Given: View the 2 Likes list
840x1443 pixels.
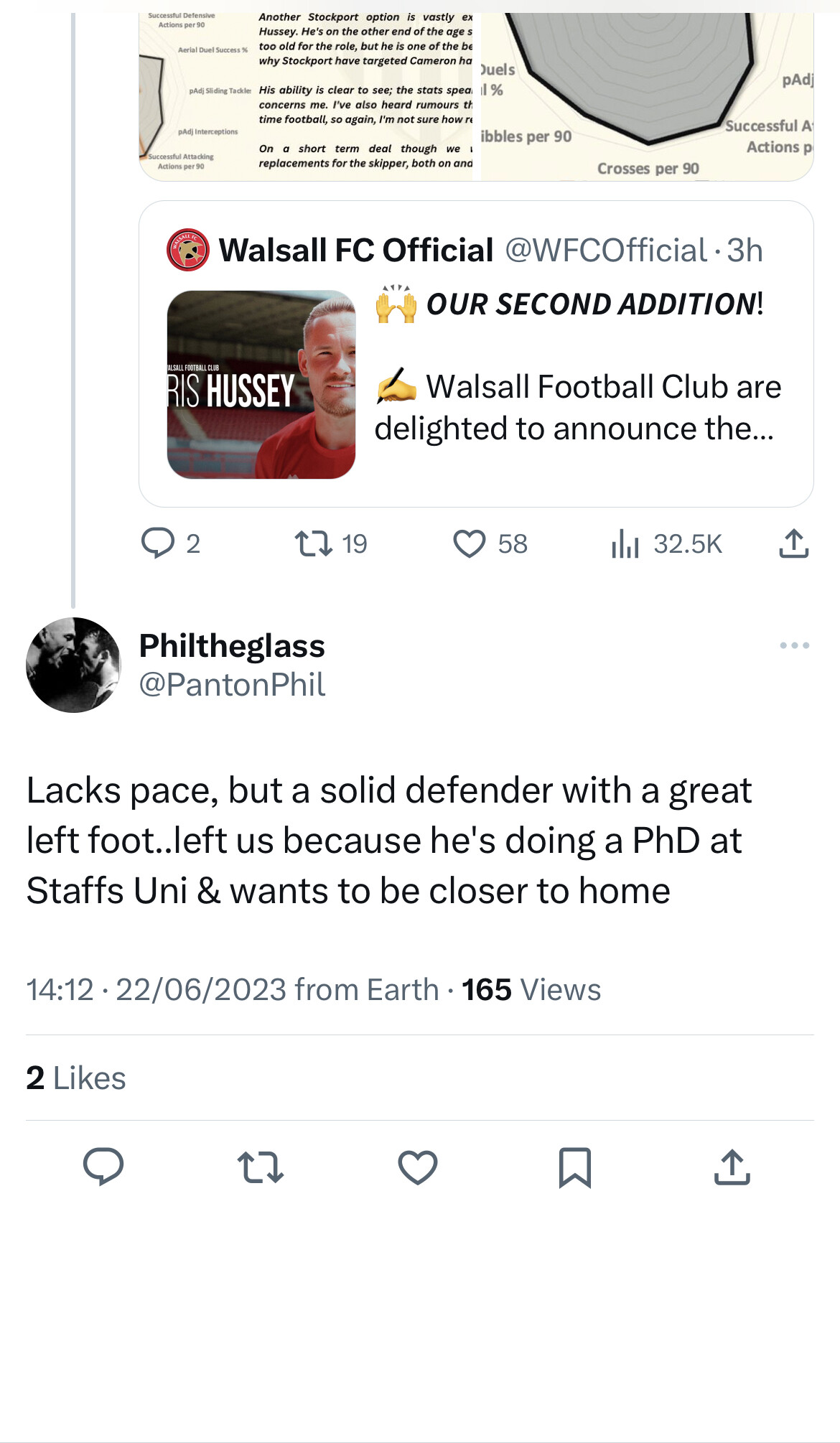Looking at the screenshot, I should click(x=76, y=1078).
